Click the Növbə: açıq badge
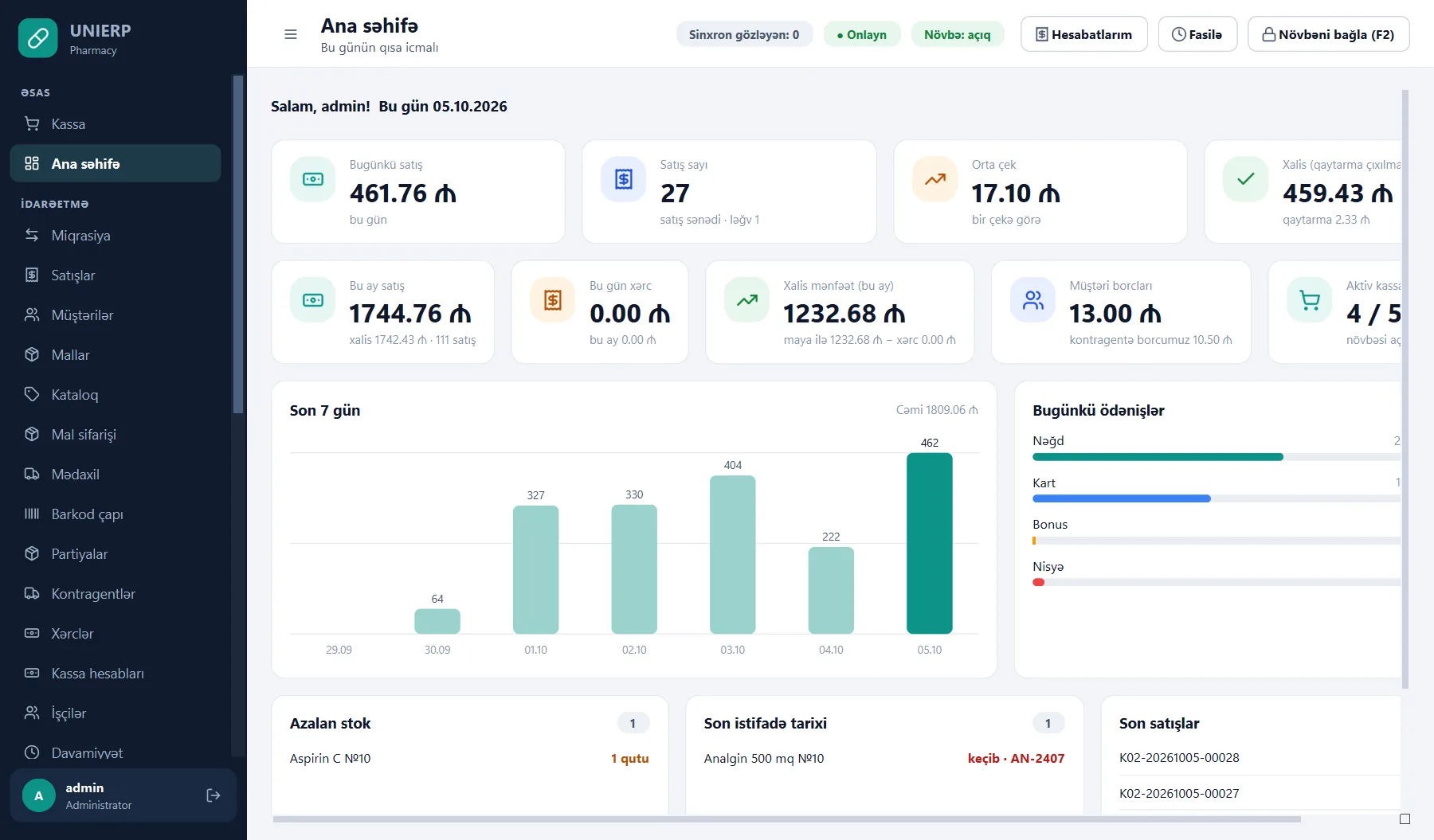The height and width of the screenshot is (840, 1434). pos(958,34)
